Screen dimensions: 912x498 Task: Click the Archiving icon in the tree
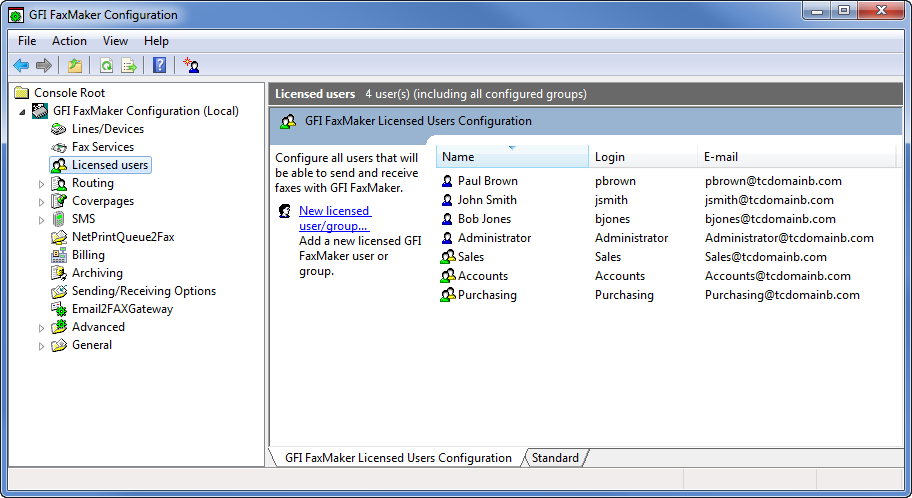59,273
